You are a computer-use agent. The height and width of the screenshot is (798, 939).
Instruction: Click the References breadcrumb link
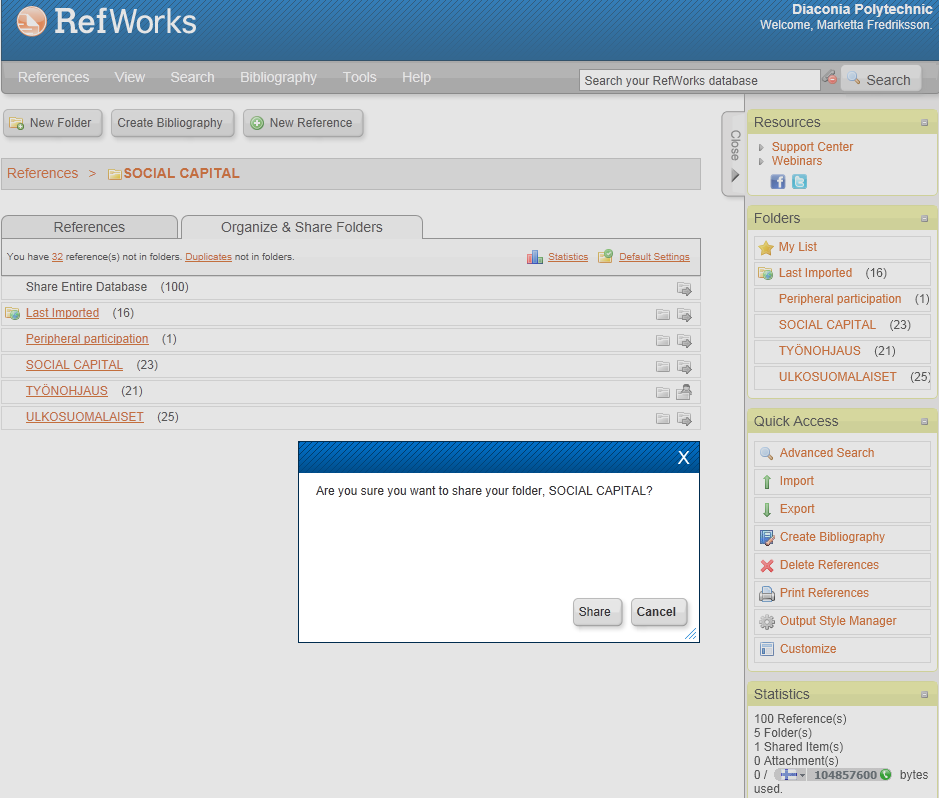tap(43, 173)
